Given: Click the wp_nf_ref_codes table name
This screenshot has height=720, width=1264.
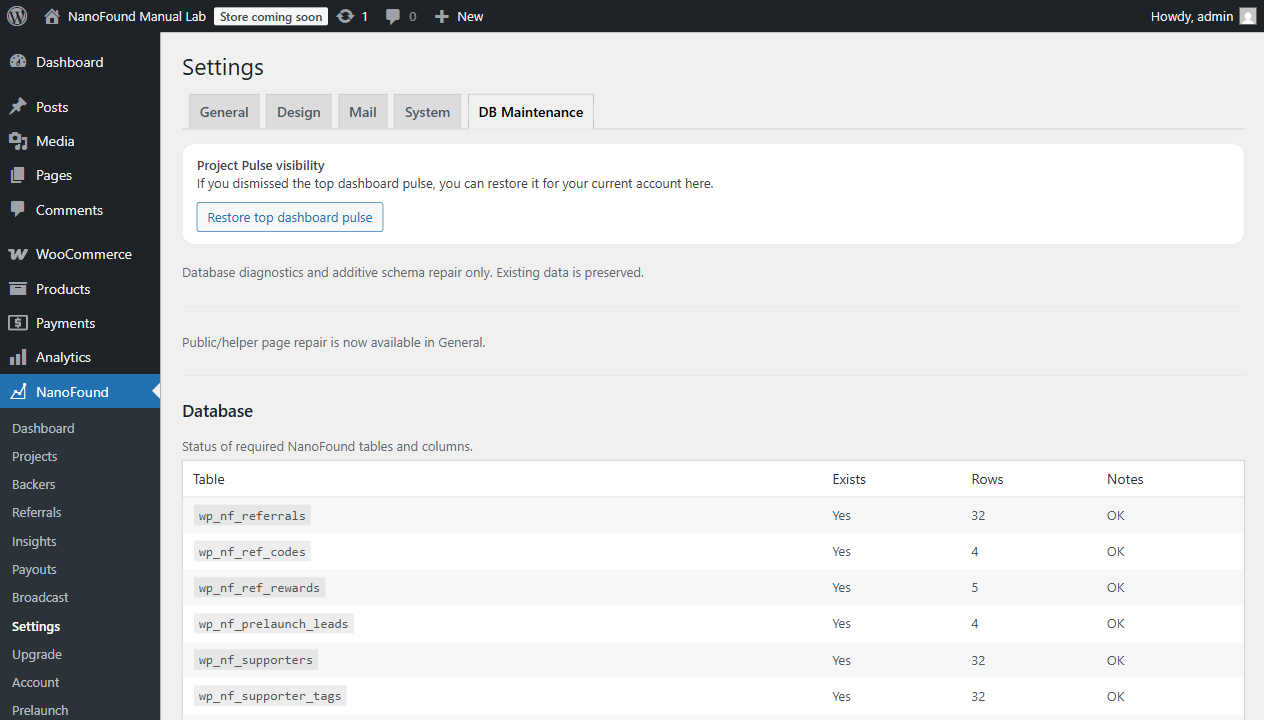Looking at the screenshot, I should tap(252, 551).
